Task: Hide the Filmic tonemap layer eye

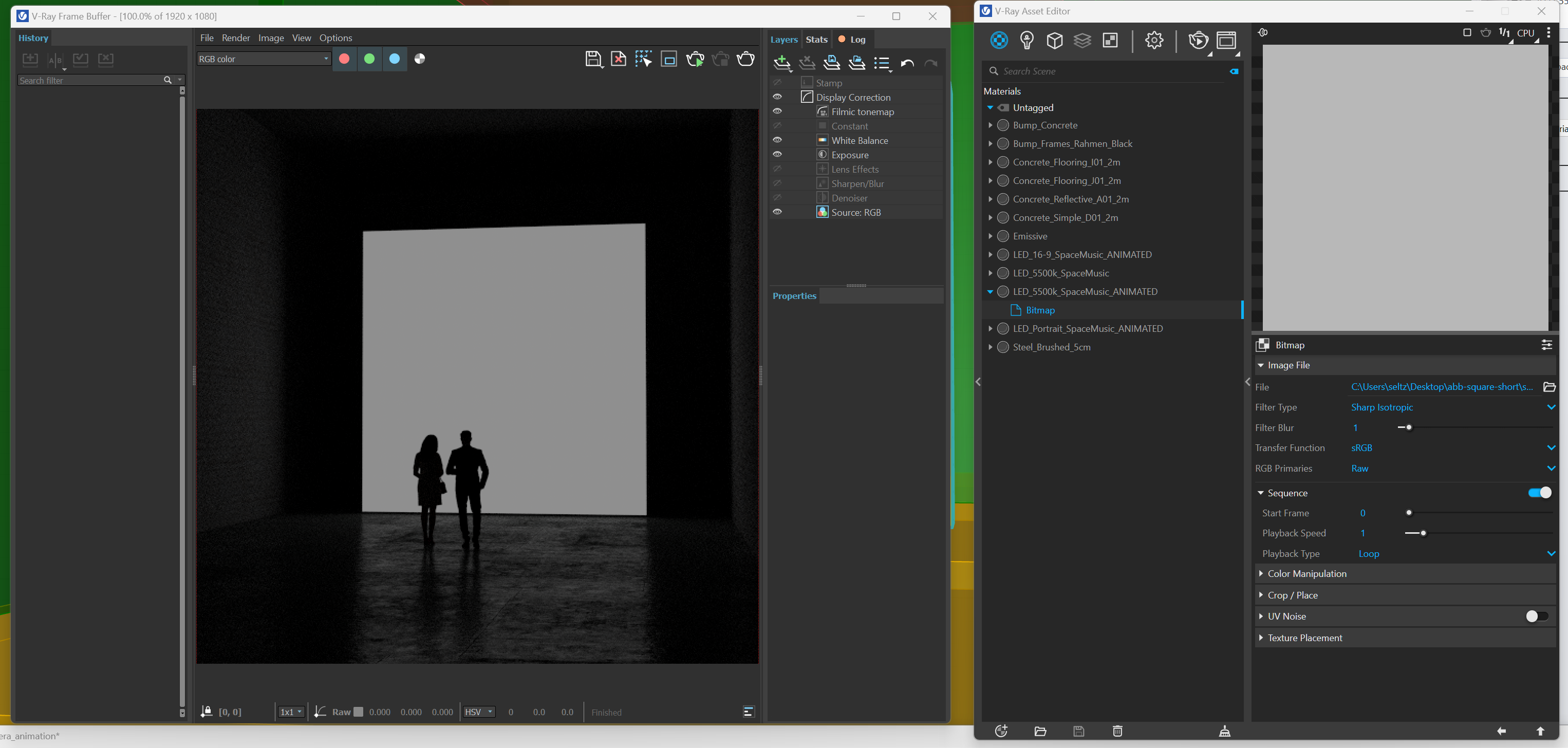Action: [x=777, y=111]
